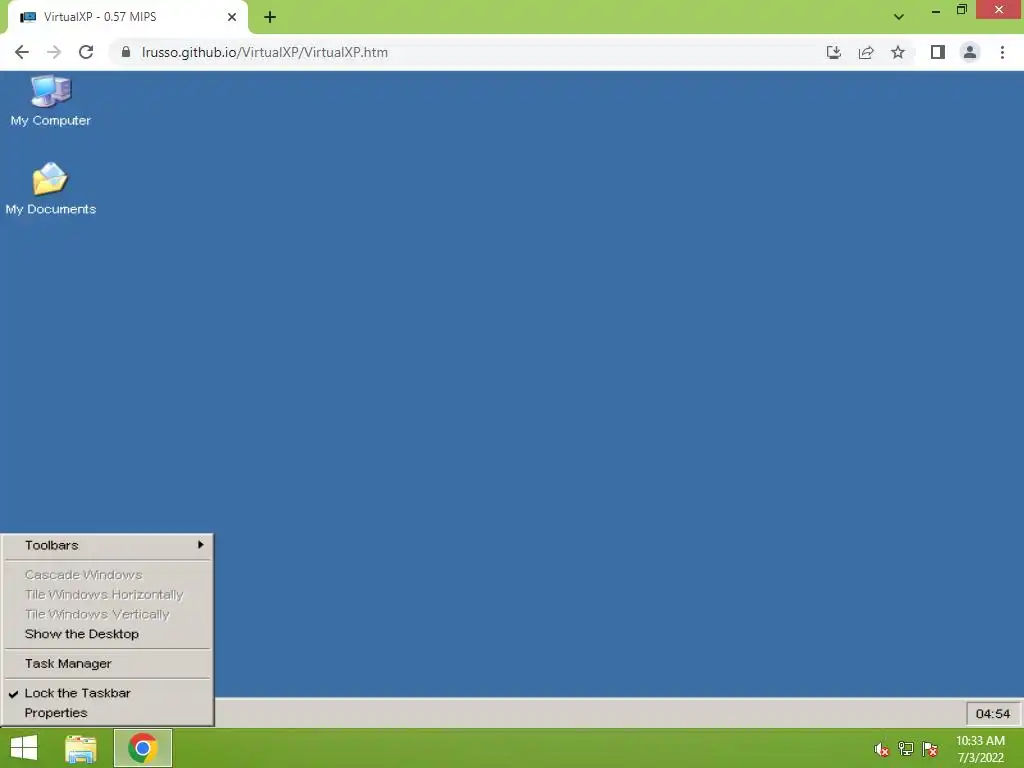Open Chrome three-dot menu

coord(1002,52)
